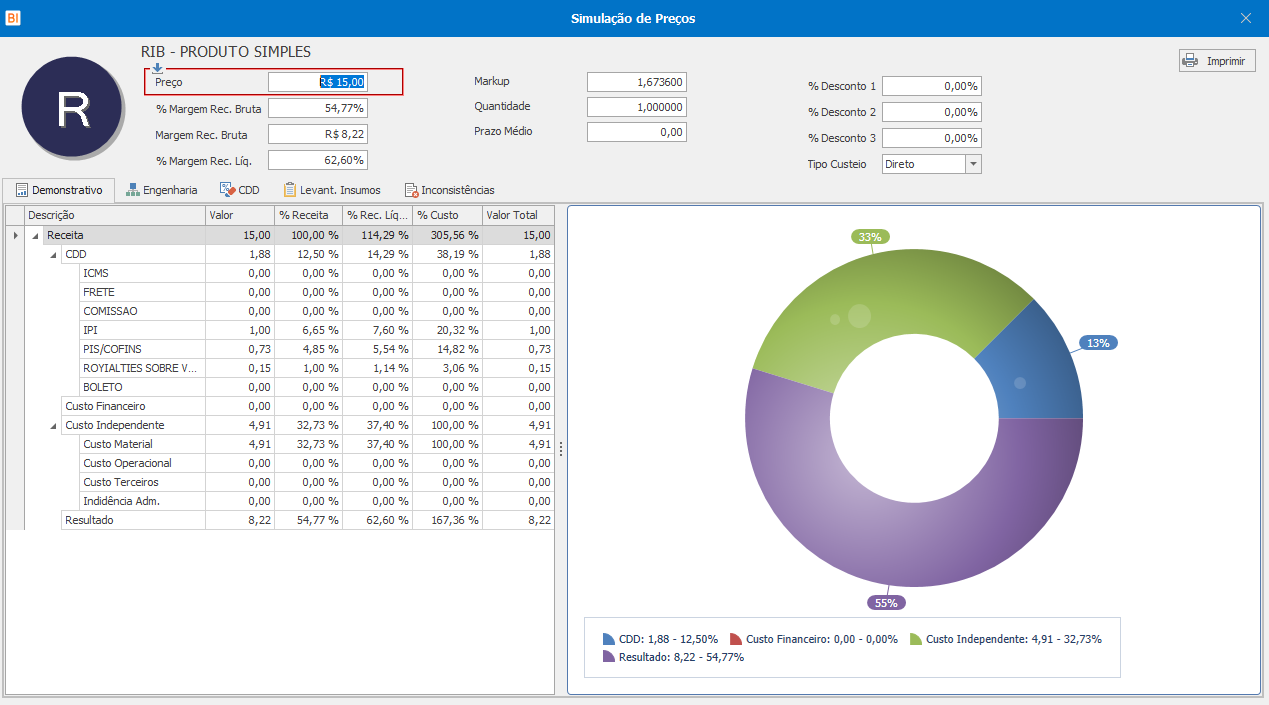Click the Demonstrativo tab icon

[x=21, y=190]
